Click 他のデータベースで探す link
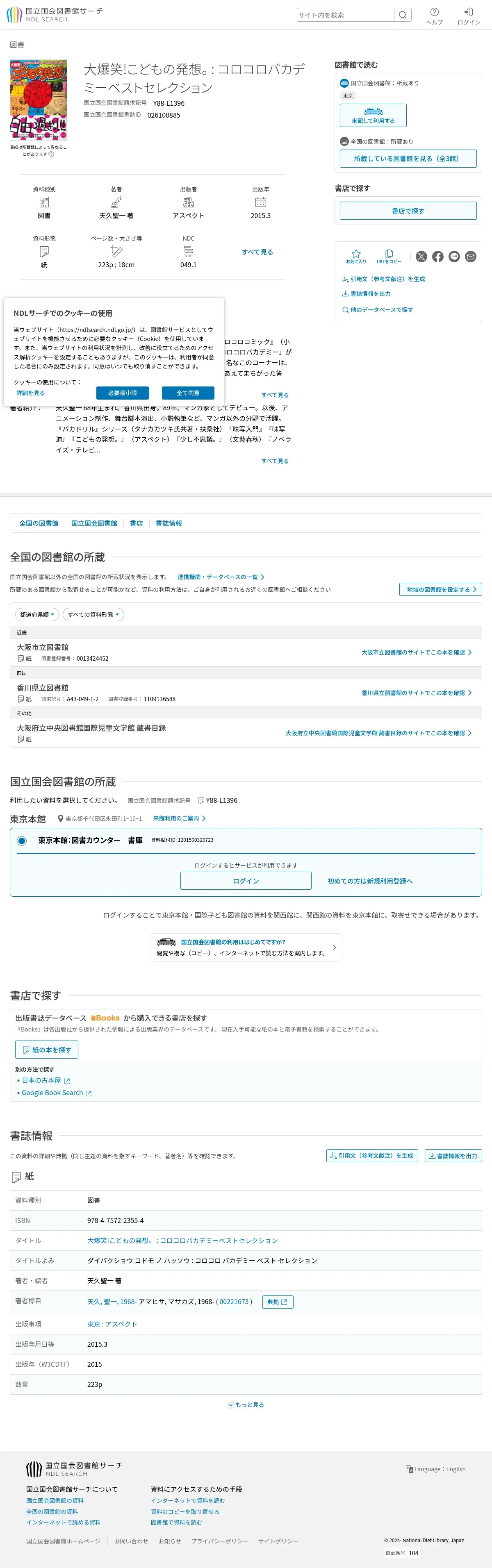The width and height of the screenshot is (492, 1568). pos(378,310)
